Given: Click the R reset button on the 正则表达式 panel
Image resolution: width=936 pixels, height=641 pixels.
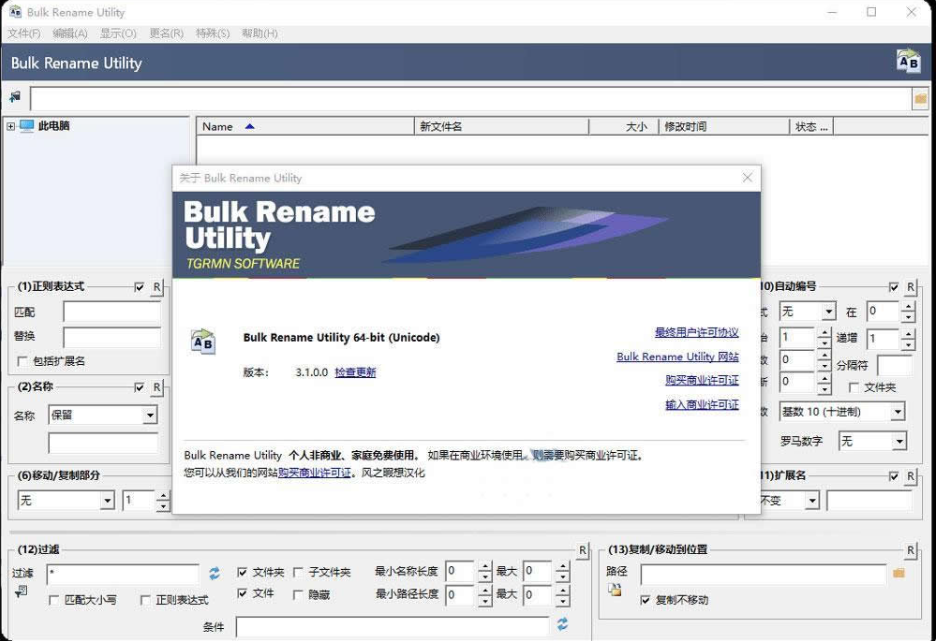Looking at the screenshot, I should pos(158,287).
